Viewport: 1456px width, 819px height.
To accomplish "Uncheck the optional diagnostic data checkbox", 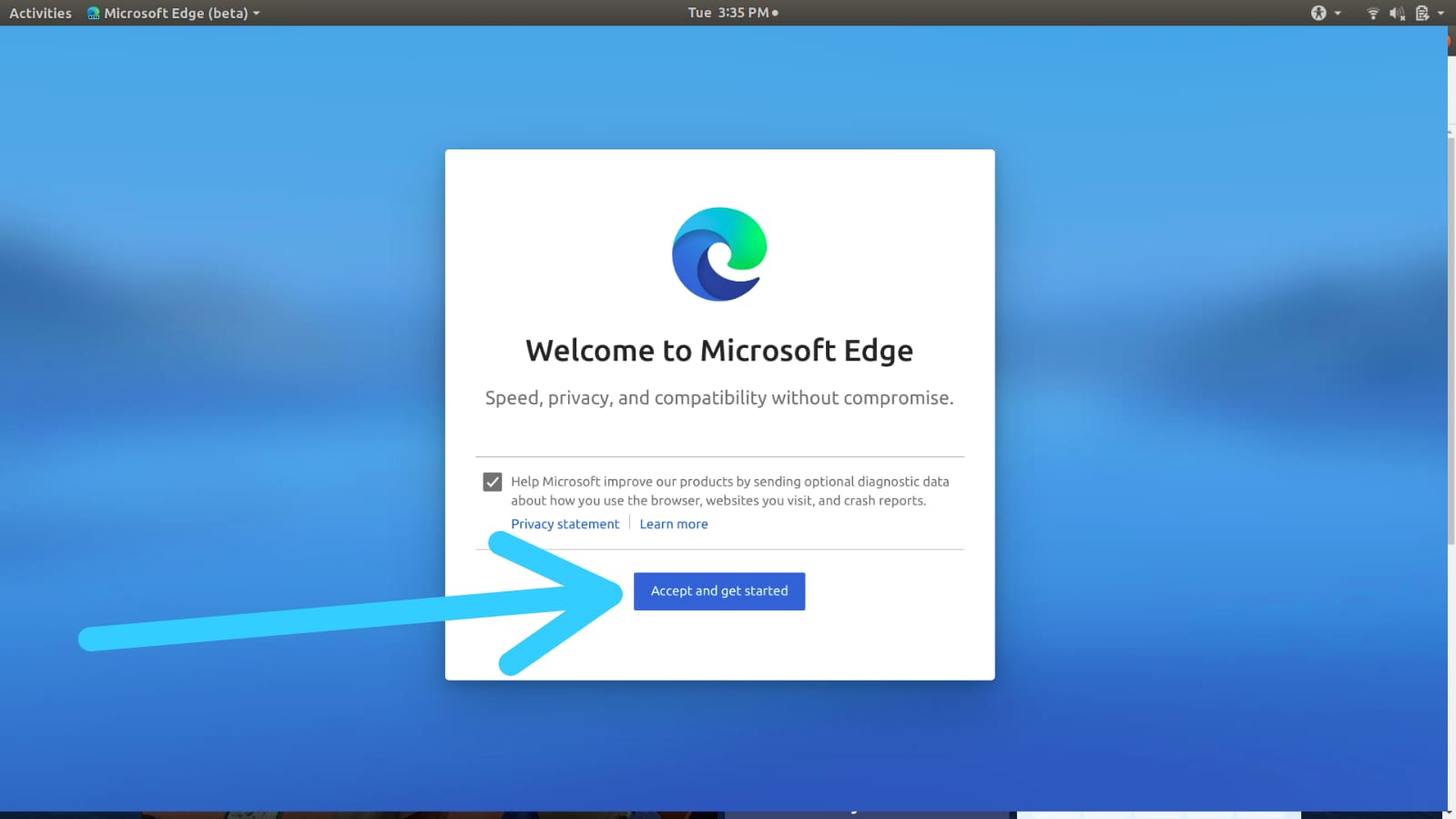I will [x=493, y=482].
